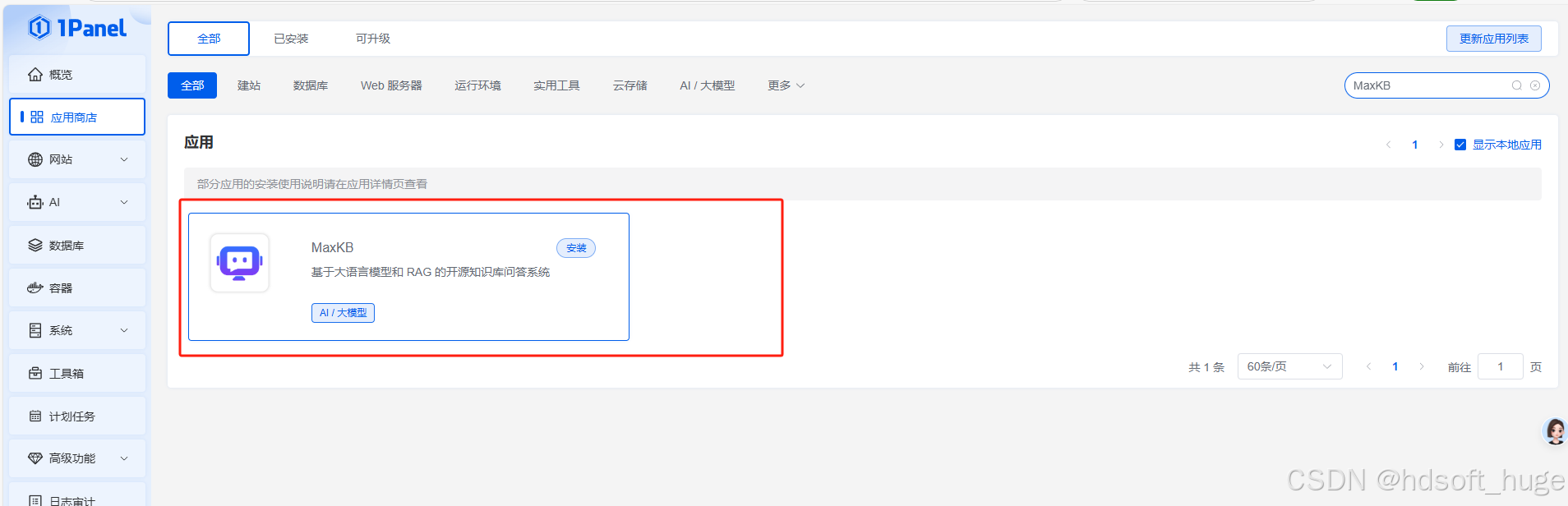Click the 网站 globe icon

tap(35, 159)
